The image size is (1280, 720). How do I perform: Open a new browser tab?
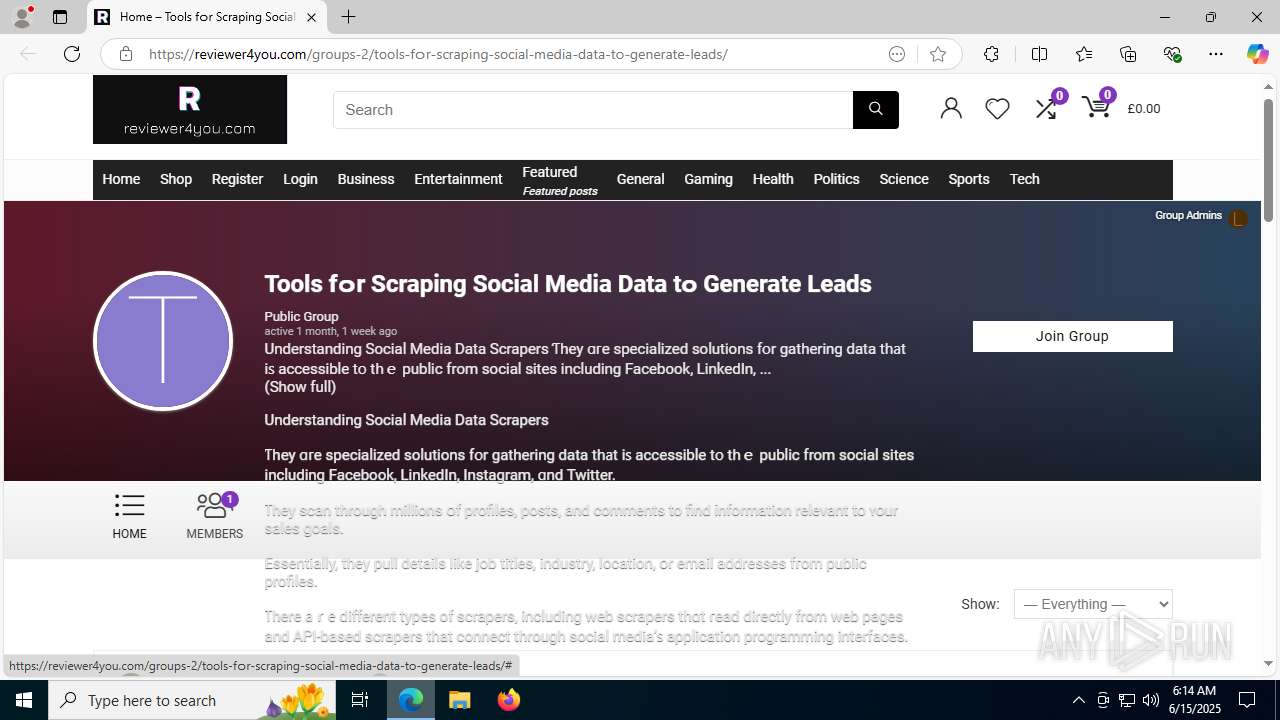348,17
